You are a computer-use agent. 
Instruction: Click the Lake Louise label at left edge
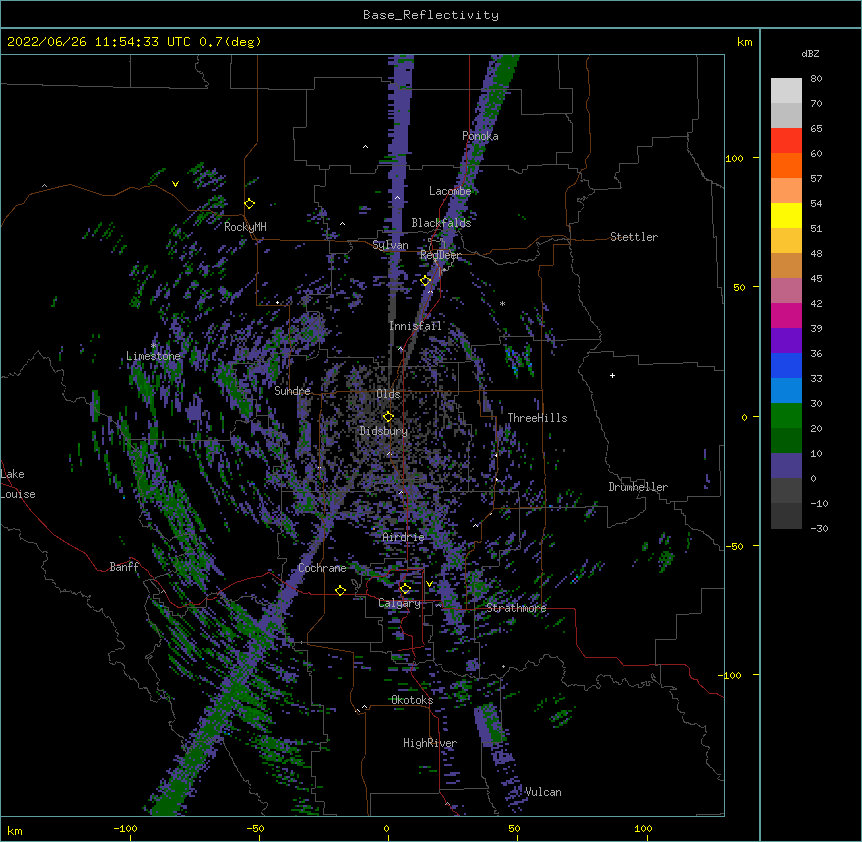[x=18, y=484]
